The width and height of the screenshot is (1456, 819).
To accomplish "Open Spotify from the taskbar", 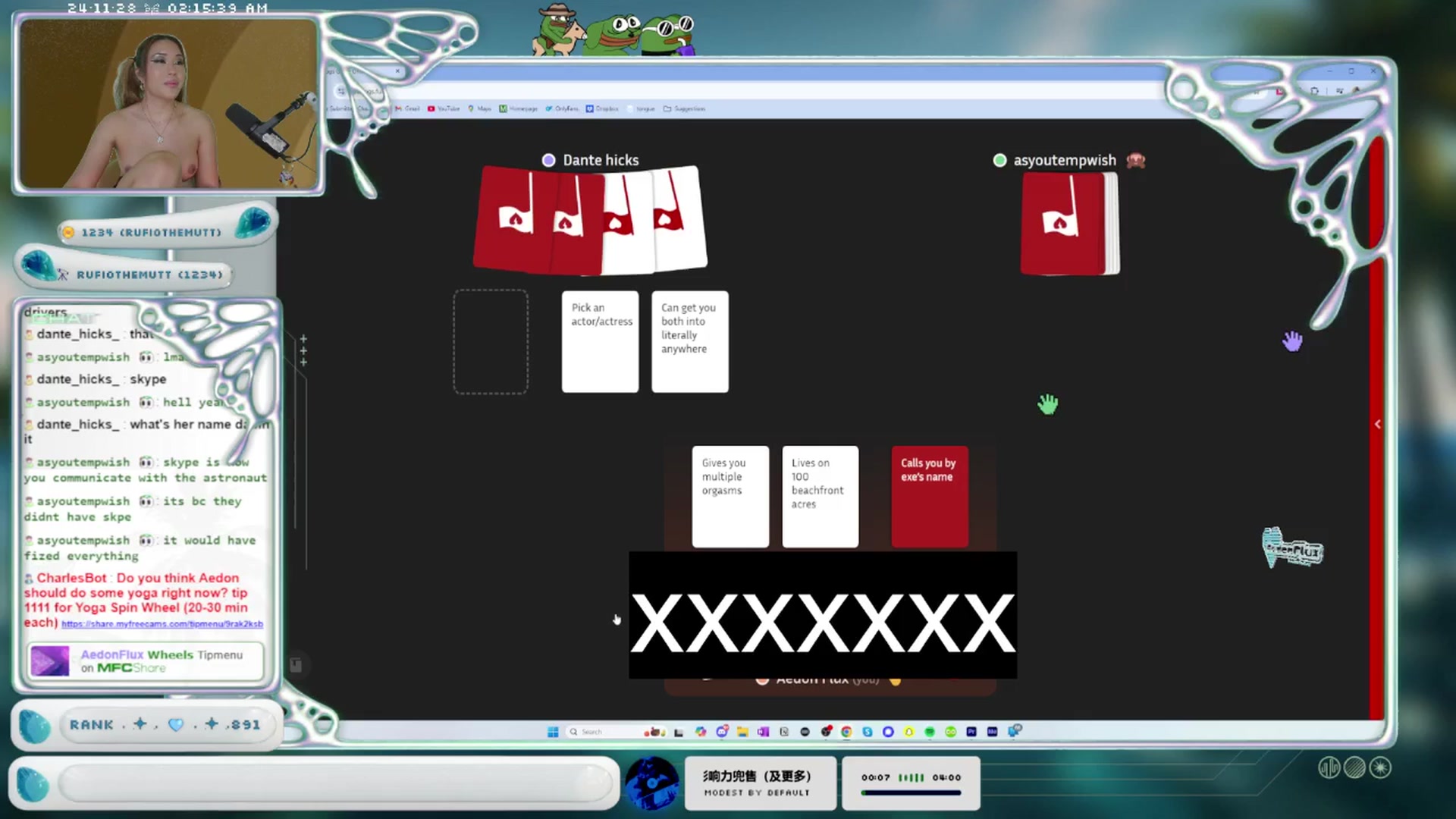I will [930, 732].
